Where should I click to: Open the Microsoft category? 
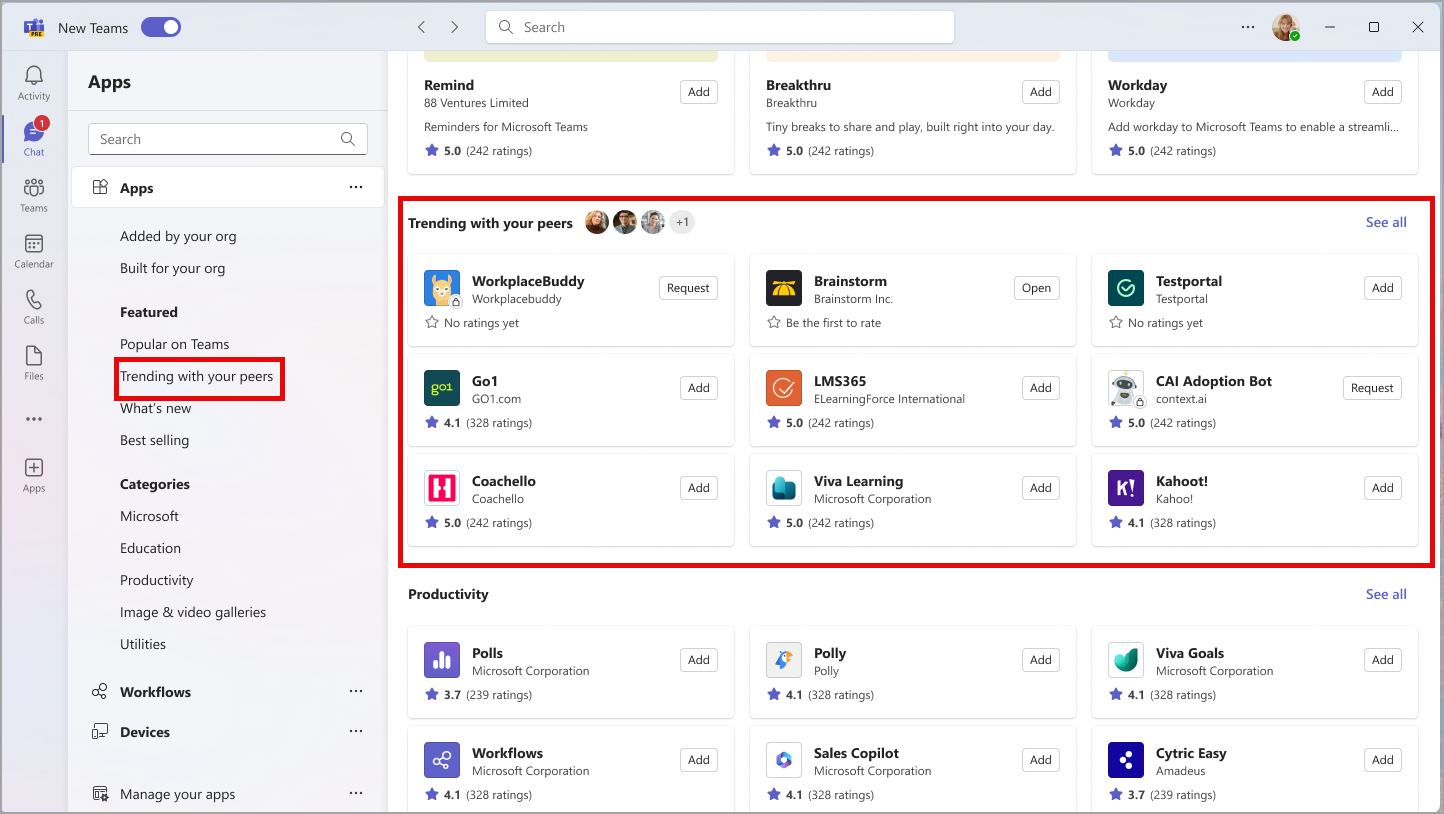point(149,516)
